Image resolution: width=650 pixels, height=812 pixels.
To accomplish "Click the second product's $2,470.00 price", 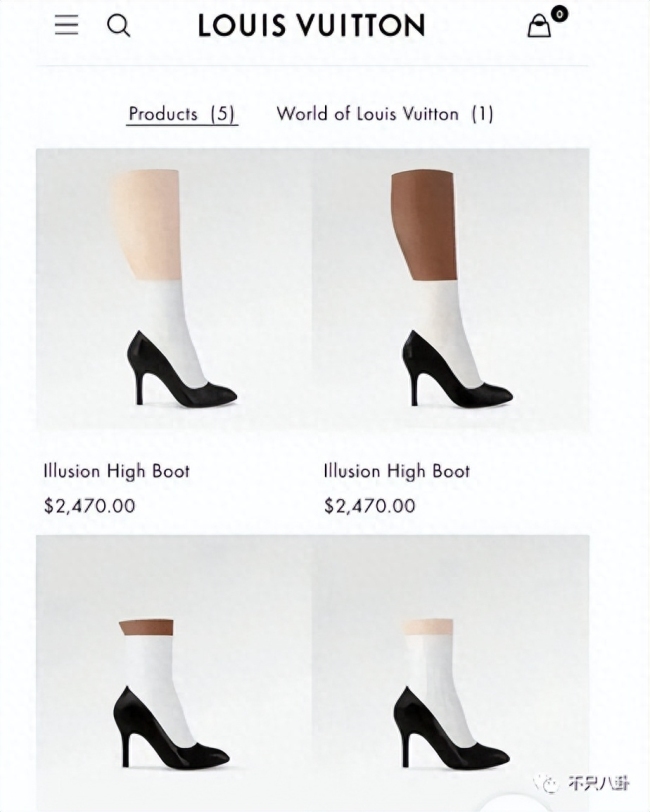I will tap(370, 505).
